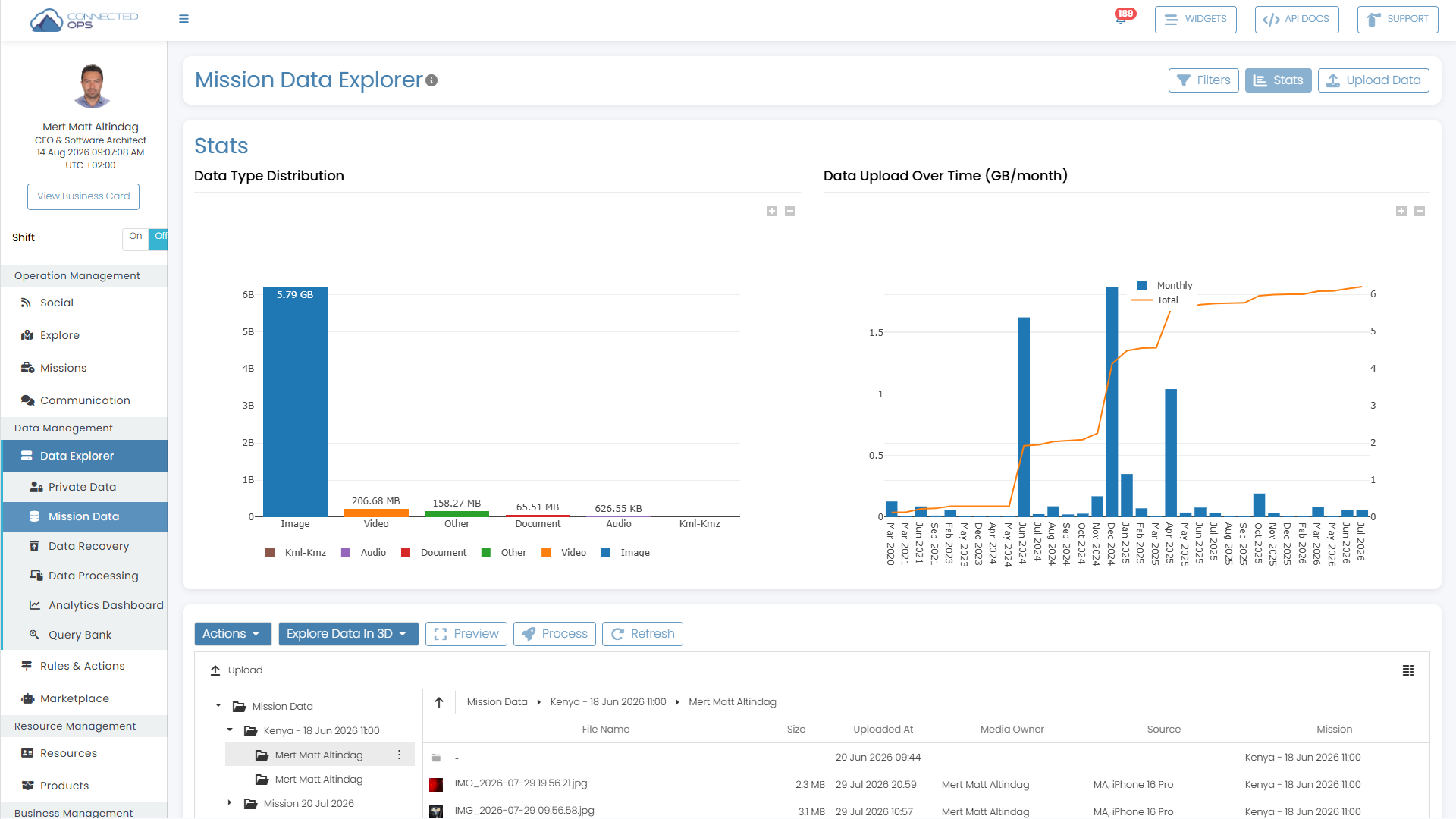Click the list view options icon in file browser
Image resolution: width=1456 pixels, height=819 pixels.
pos(1408,670)
